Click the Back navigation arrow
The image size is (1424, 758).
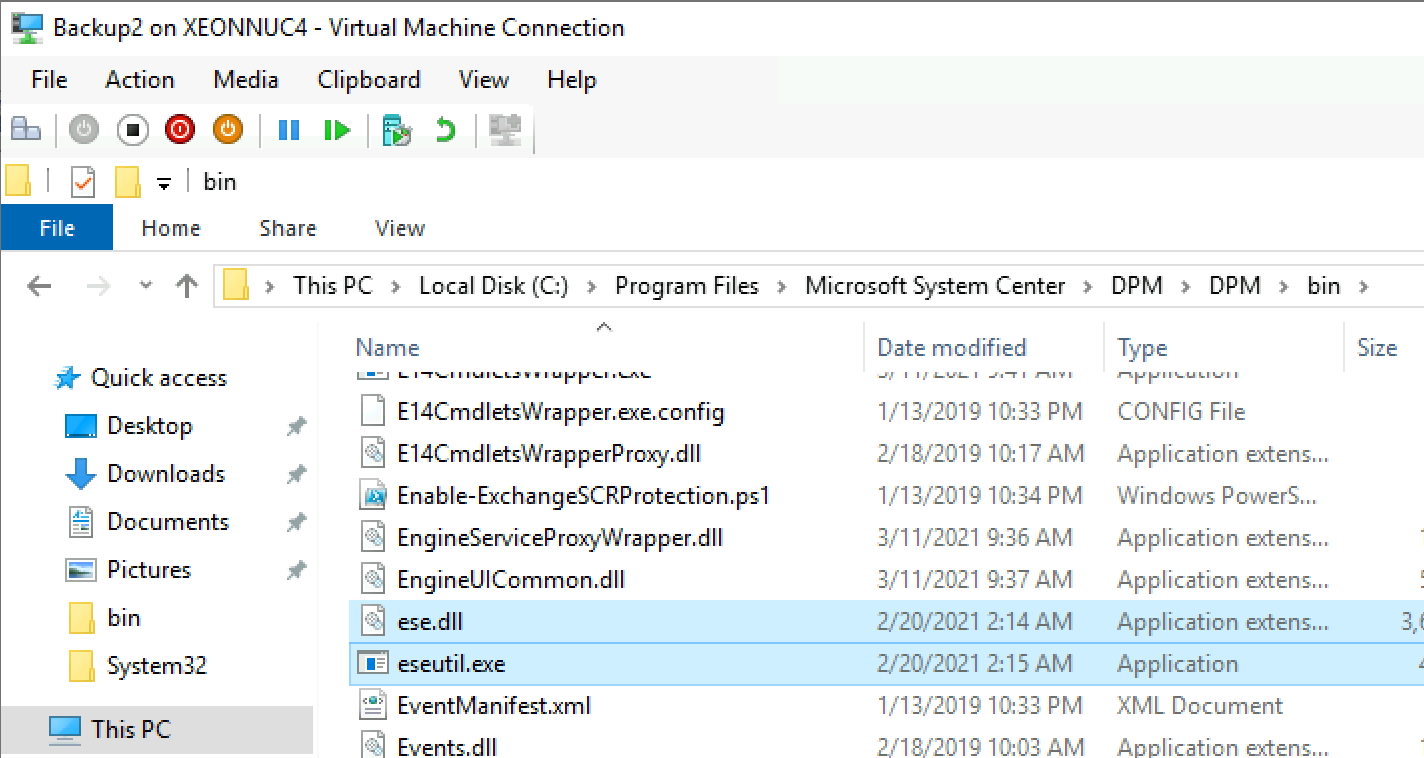click(39, 286)
